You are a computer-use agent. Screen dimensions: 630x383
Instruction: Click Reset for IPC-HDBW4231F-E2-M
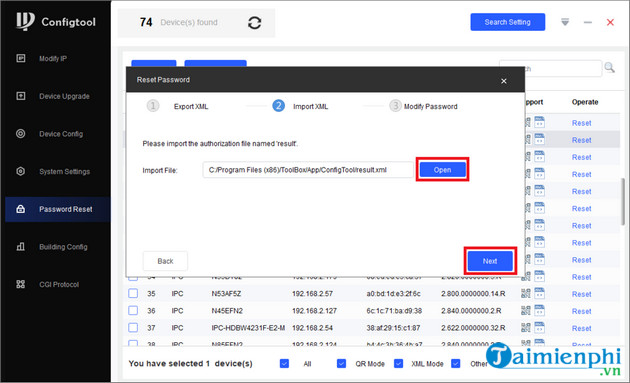(581, 328)
